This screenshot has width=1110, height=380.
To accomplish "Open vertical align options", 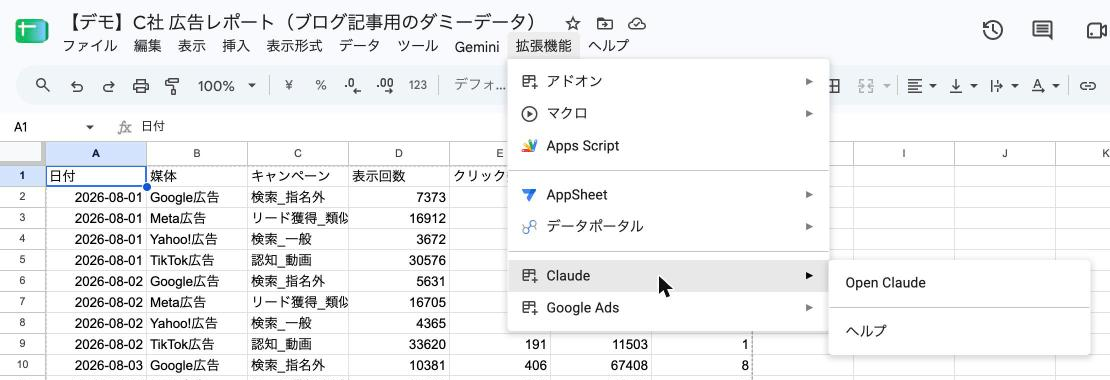I will coord(963,86).
